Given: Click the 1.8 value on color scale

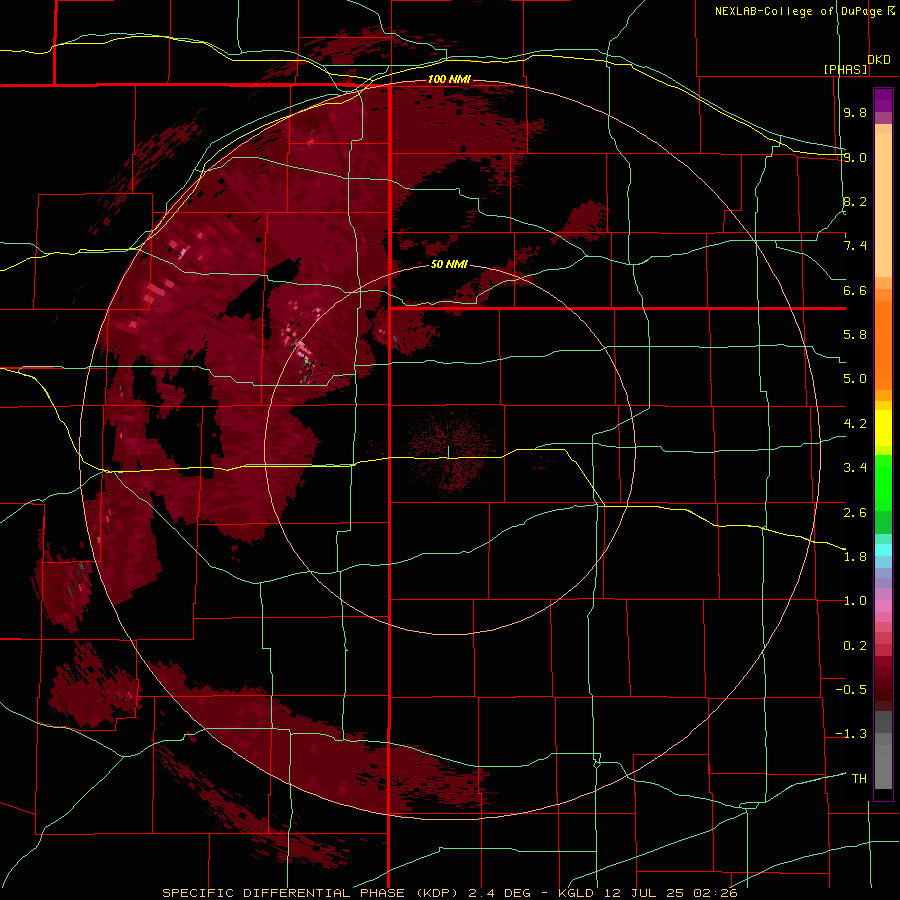Looking at the screenshot, I should [x=855, y=557].
